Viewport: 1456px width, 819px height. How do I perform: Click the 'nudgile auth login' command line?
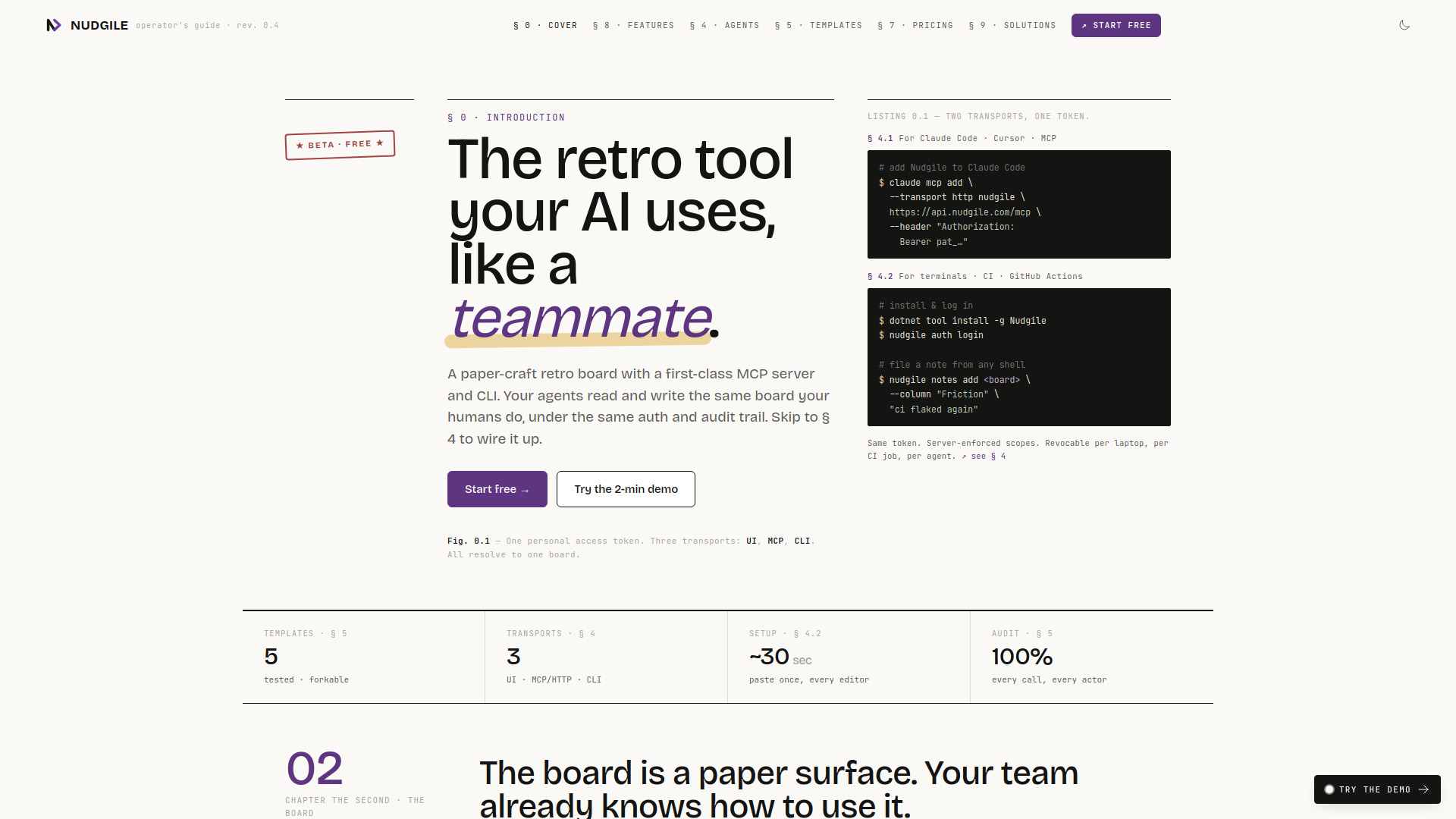tap(931, 335)
